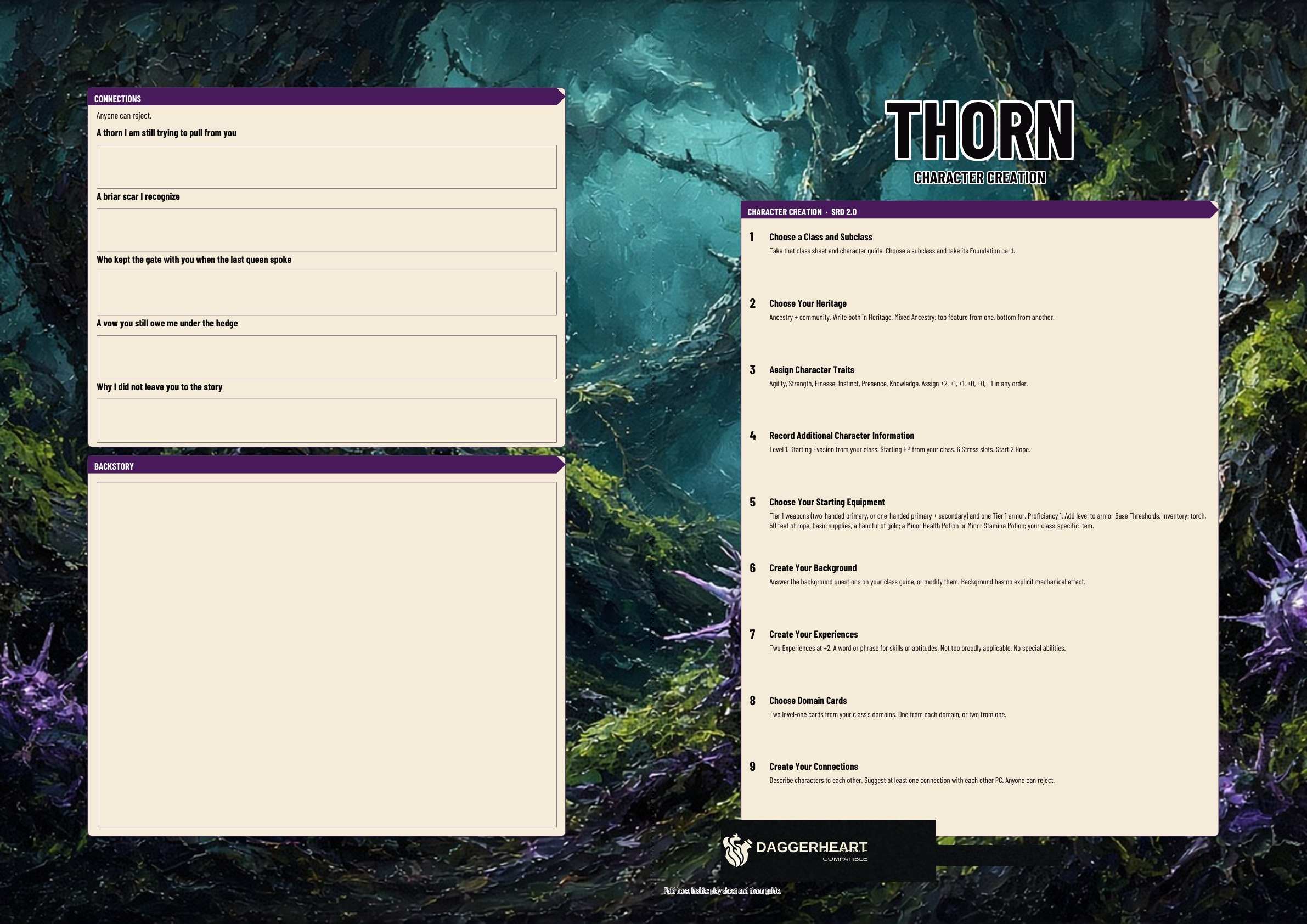
Task: Click step 4 'Record Additional Character Information'
Action: 841,436
